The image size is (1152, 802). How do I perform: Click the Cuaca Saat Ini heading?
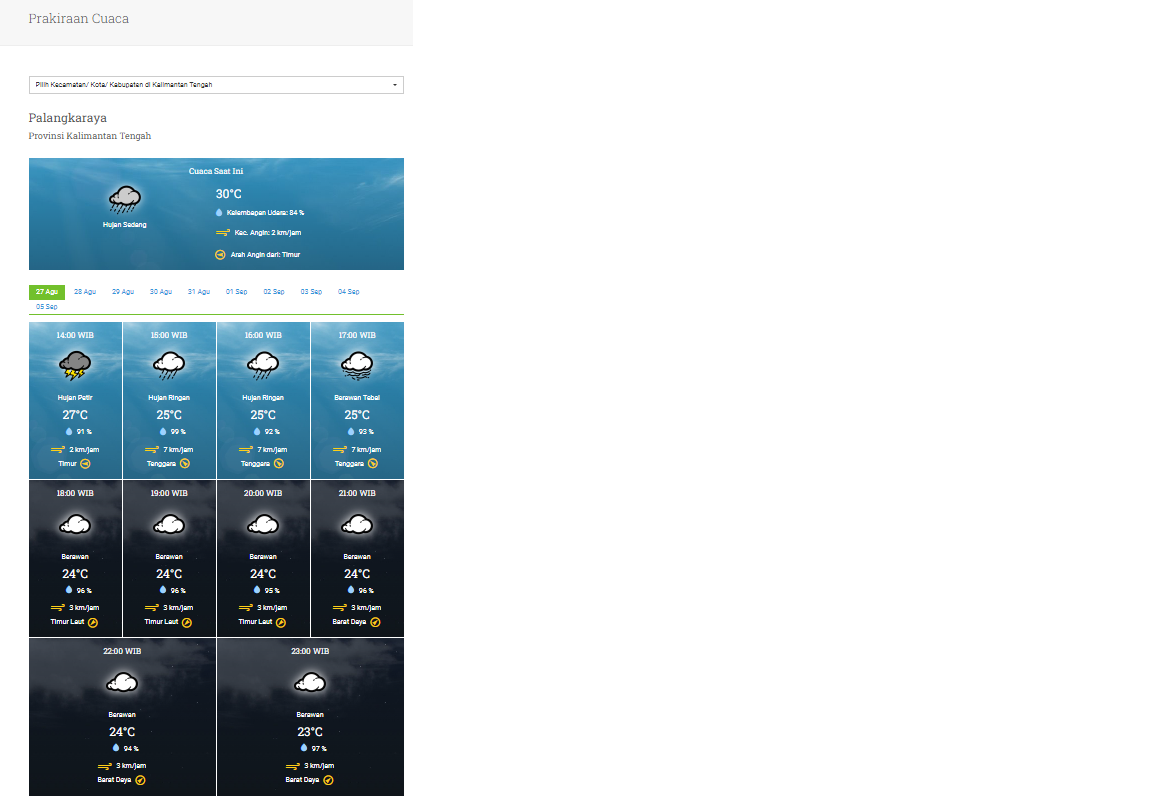click(216, 171)
